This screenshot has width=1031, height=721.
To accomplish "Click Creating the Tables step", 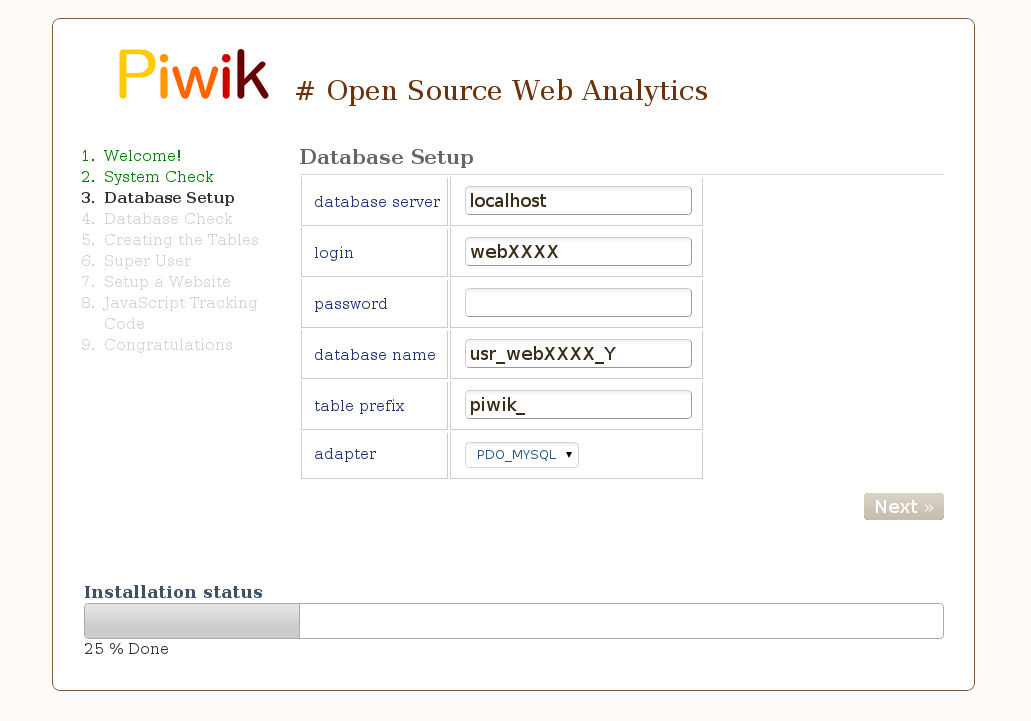I will coord(181,240).
